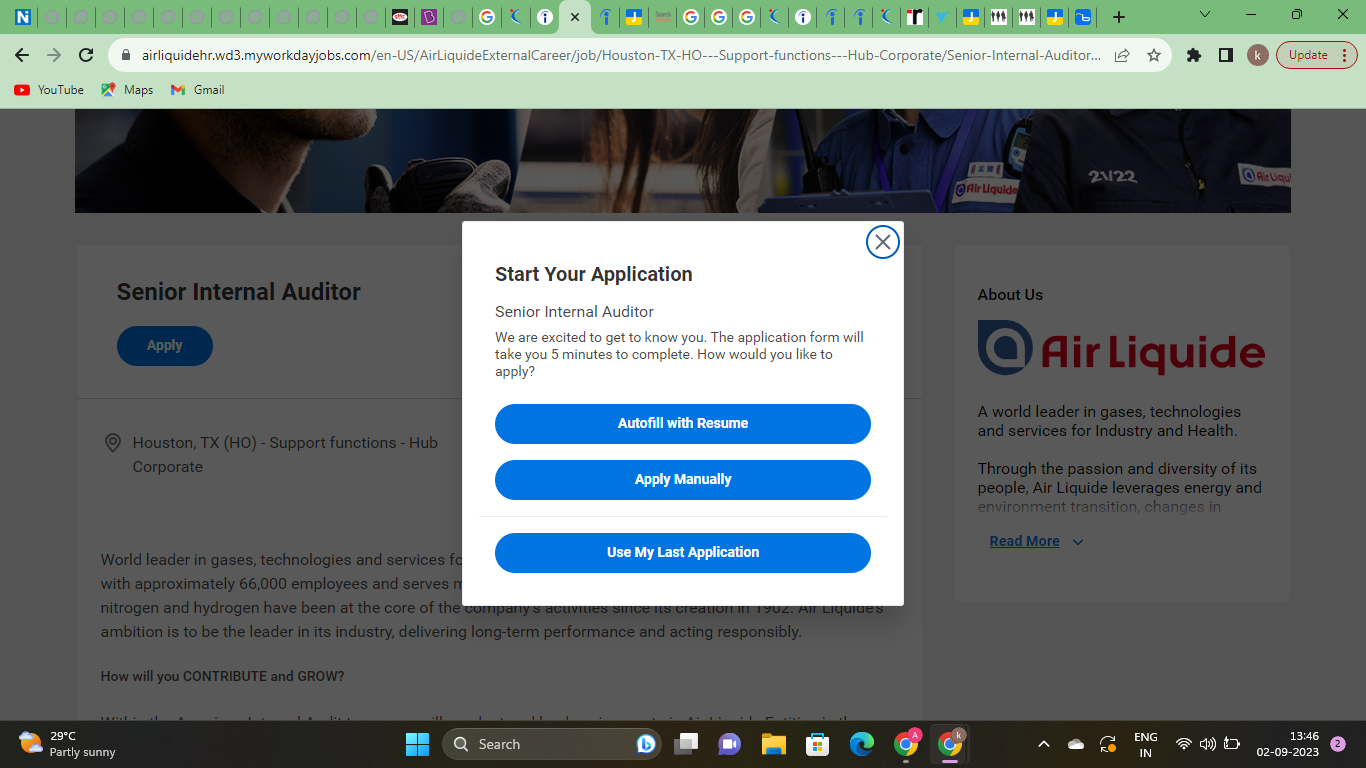
Task: Switch to the Twitter bird tab
Action: [941, 17]
